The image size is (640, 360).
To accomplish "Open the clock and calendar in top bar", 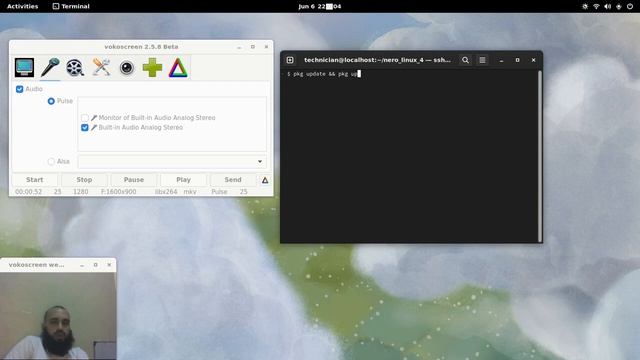I will coord(320,6).
